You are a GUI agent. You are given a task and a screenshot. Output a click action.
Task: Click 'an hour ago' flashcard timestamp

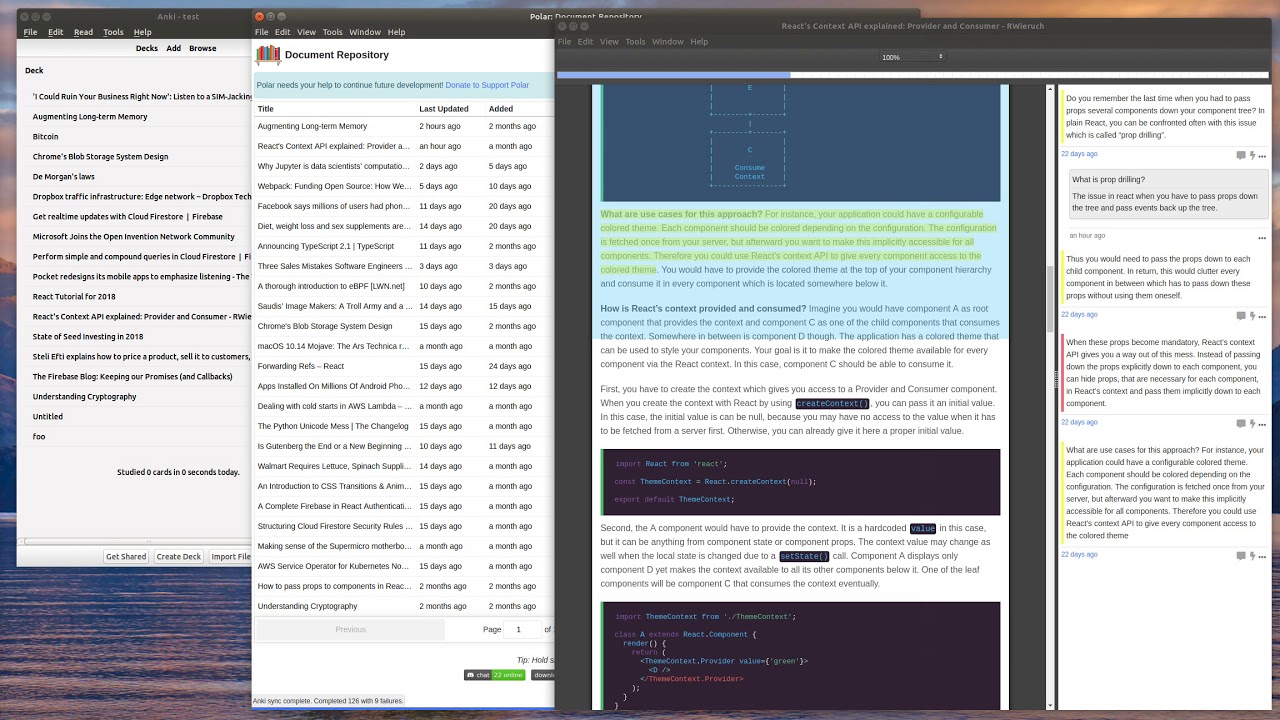1087,236
